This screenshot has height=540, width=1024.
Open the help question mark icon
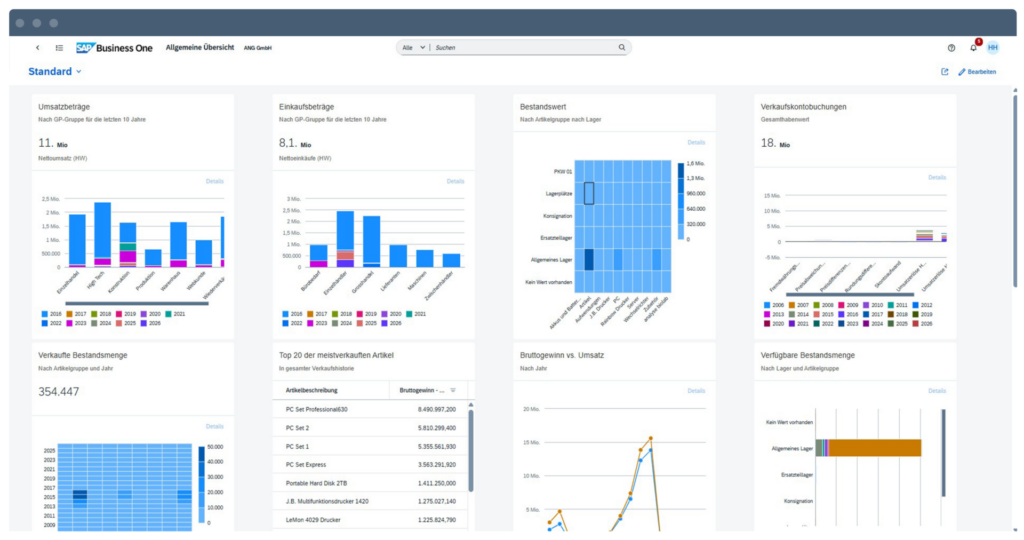[952, 48]
